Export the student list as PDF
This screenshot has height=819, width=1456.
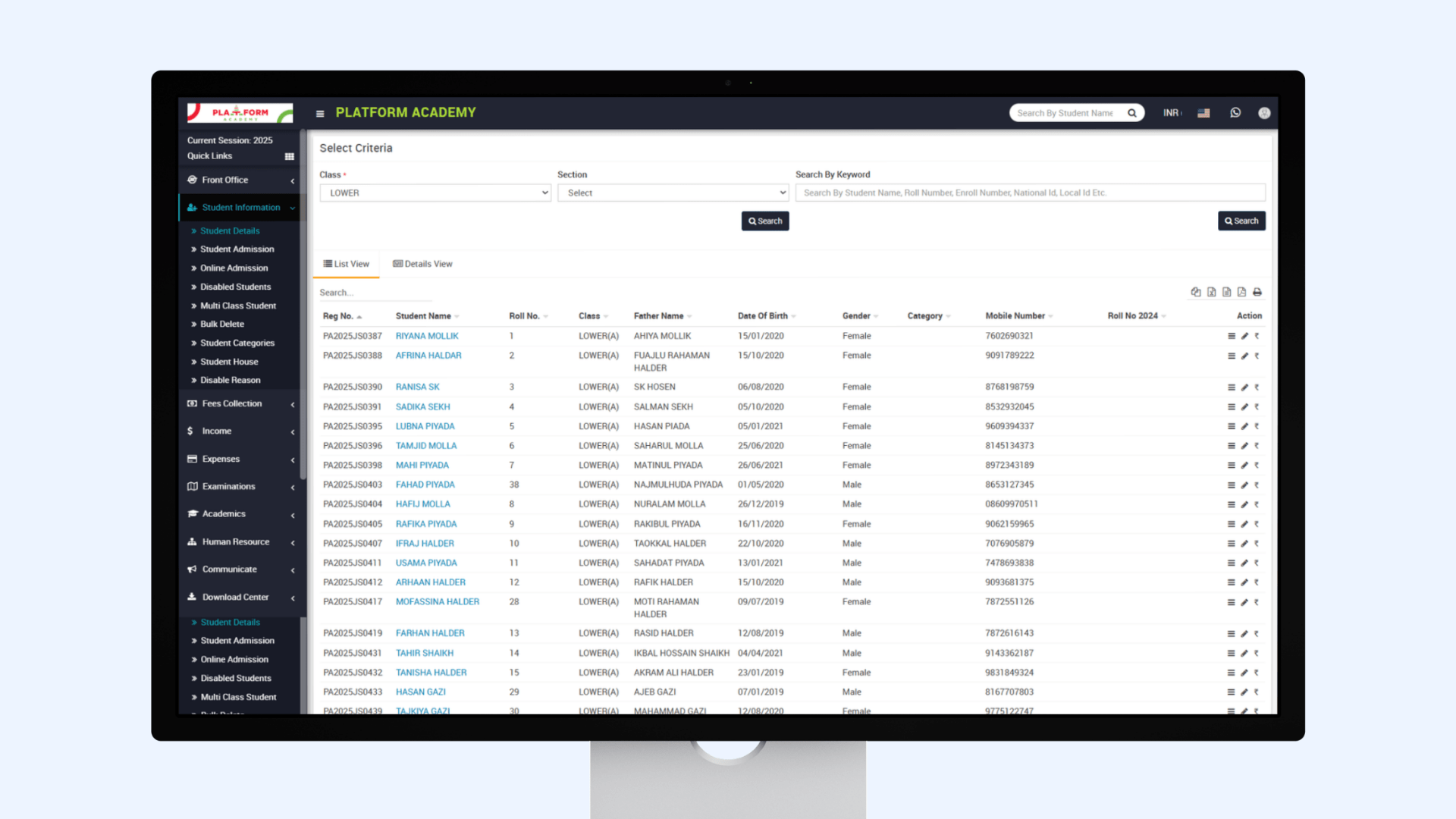1241,292
